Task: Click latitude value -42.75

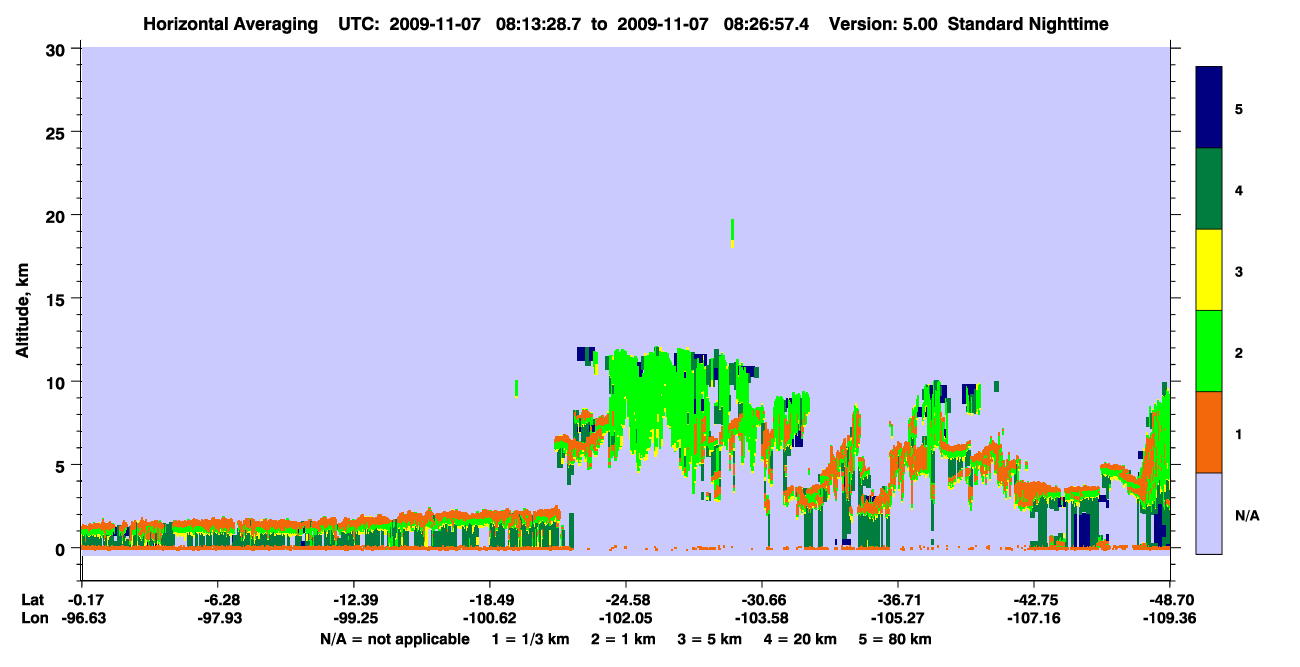Action: pyautogui.click(x=1034, y=600)
